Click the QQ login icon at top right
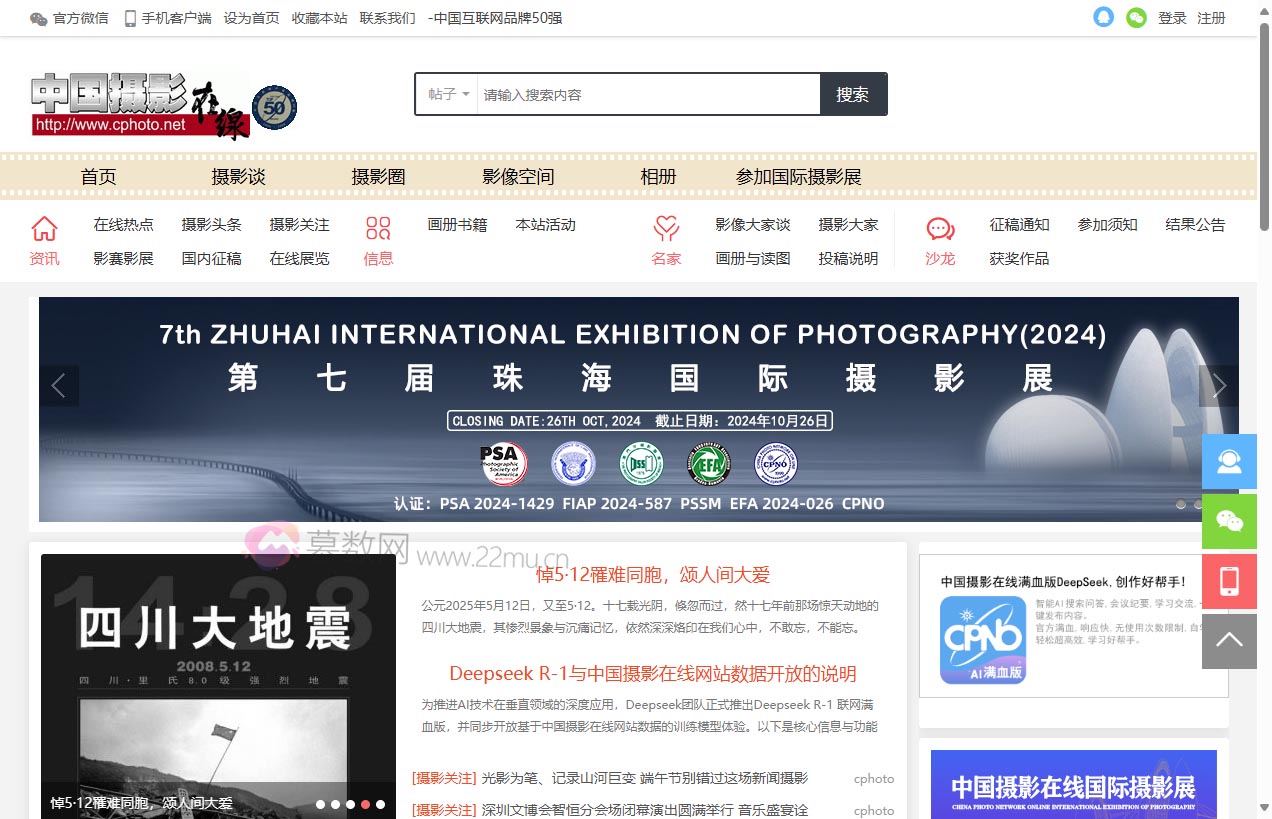 tap(1103, 18)
